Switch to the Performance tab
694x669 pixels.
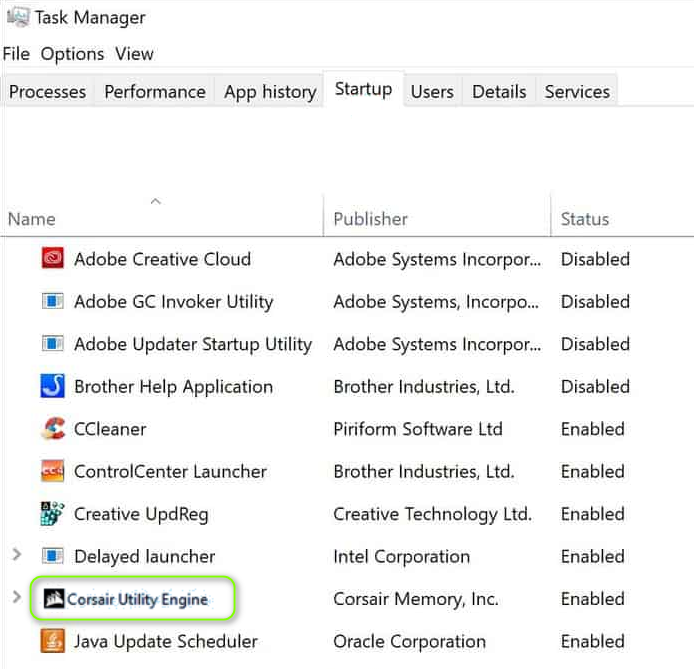155,92
